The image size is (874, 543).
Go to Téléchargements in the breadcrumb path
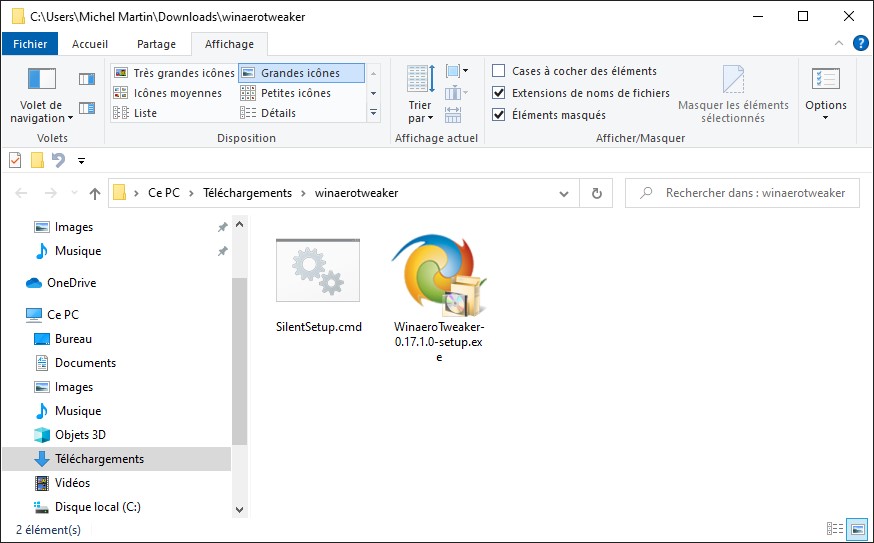click(247, 193)
